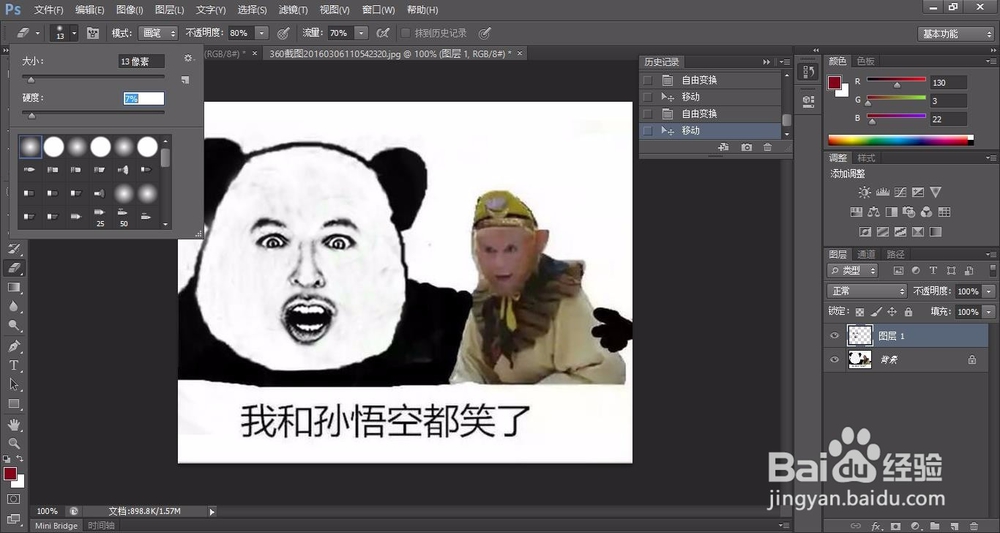Open layer 类型 filter dropdown

(853, 270)
